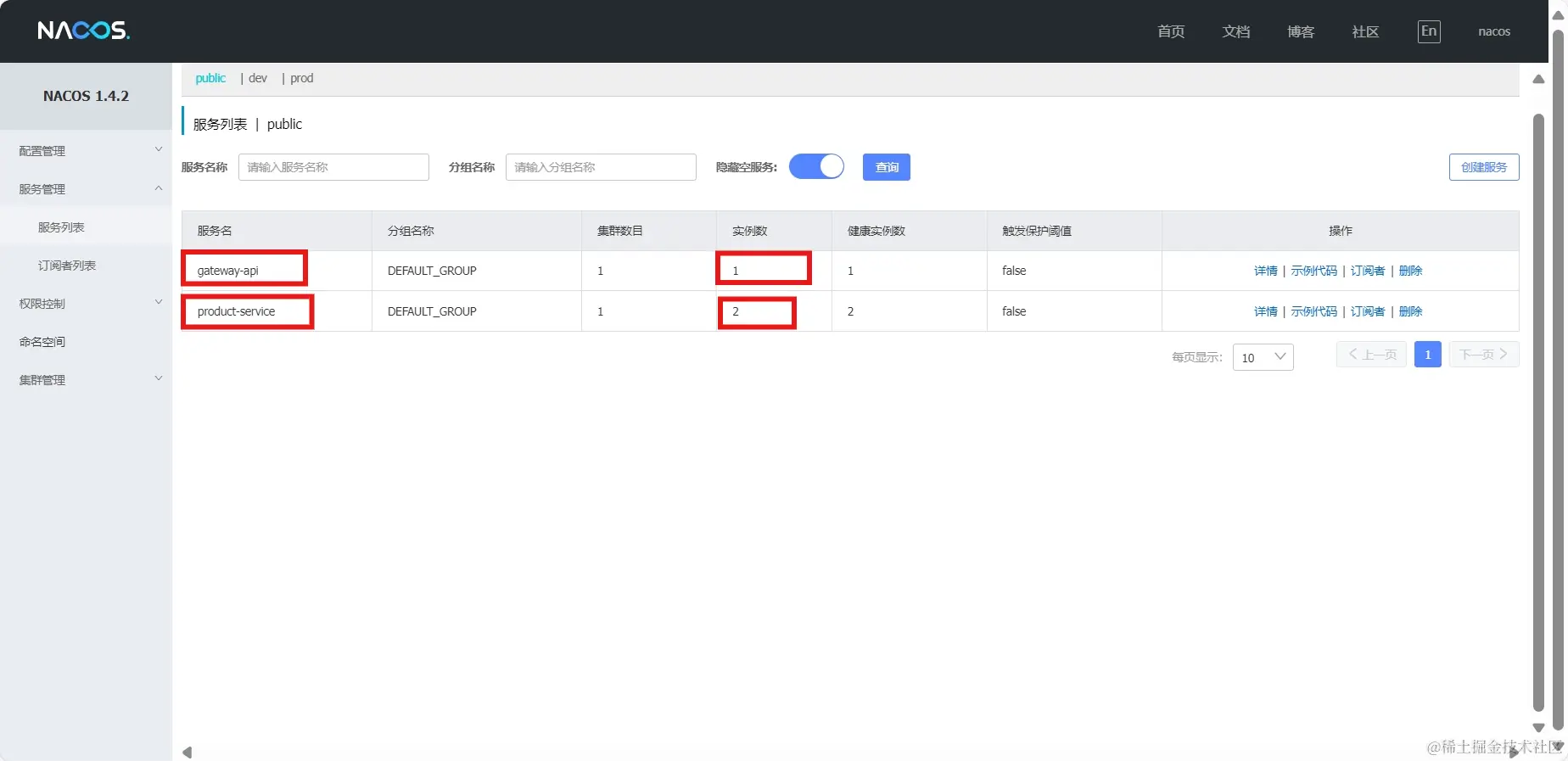Screen dimensions: 1568x761
Task: Select the dev namespace tab
Action: coord(258,78)
